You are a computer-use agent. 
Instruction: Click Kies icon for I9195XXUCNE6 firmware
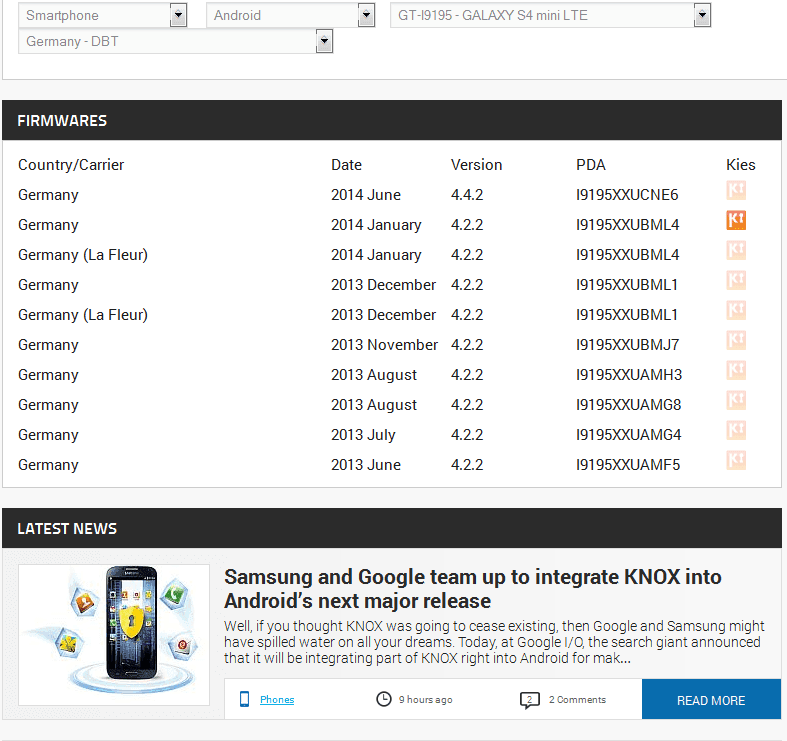pos(736,190)
